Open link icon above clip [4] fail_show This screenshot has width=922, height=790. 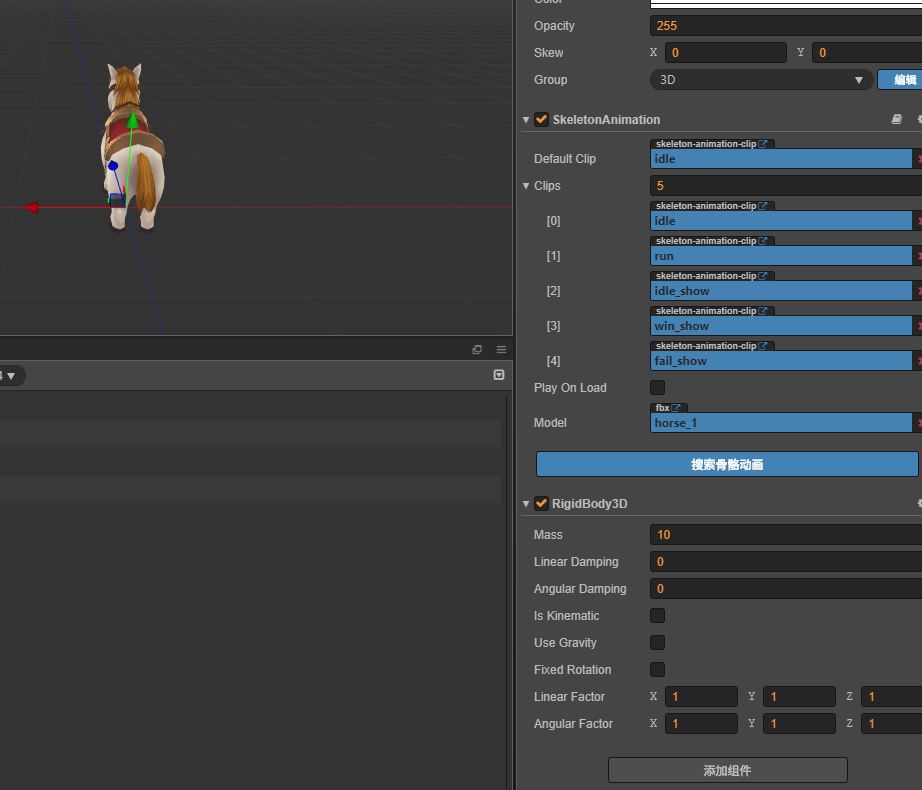pyautogui.click(x=763, y=346)
